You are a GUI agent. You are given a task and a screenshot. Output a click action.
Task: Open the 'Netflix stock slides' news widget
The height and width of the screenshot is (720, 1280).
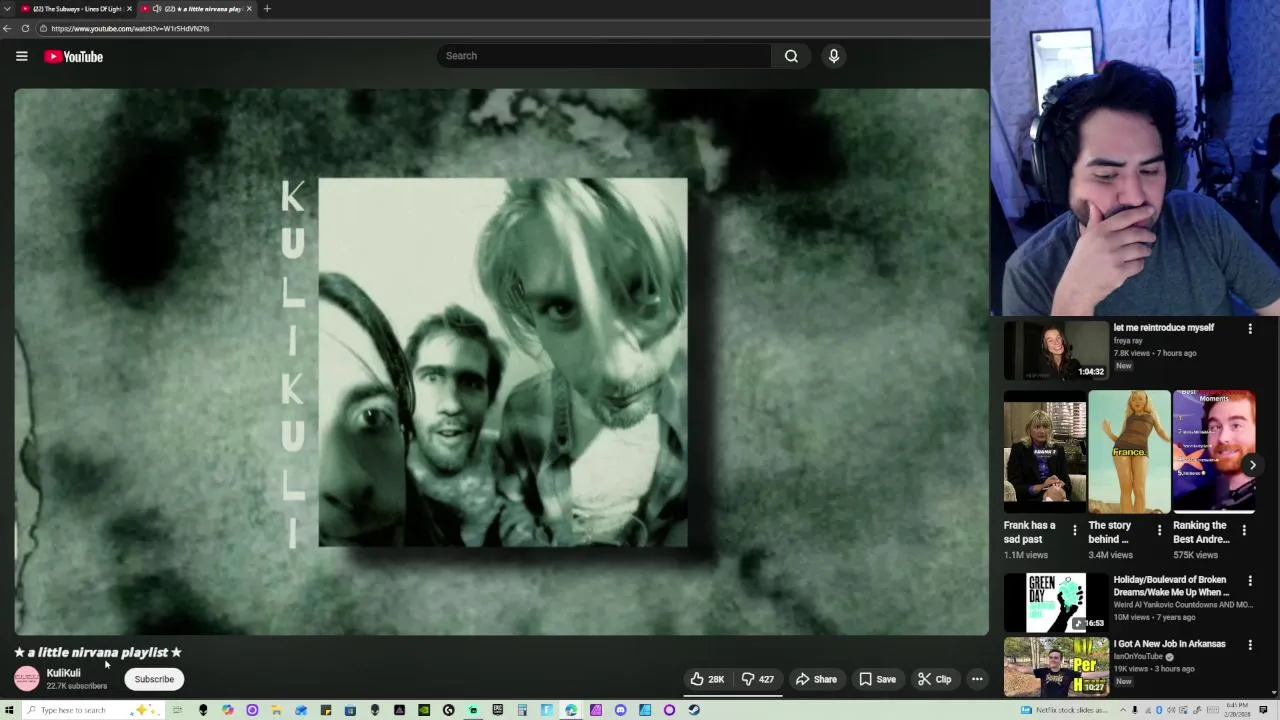(1064, 710)
